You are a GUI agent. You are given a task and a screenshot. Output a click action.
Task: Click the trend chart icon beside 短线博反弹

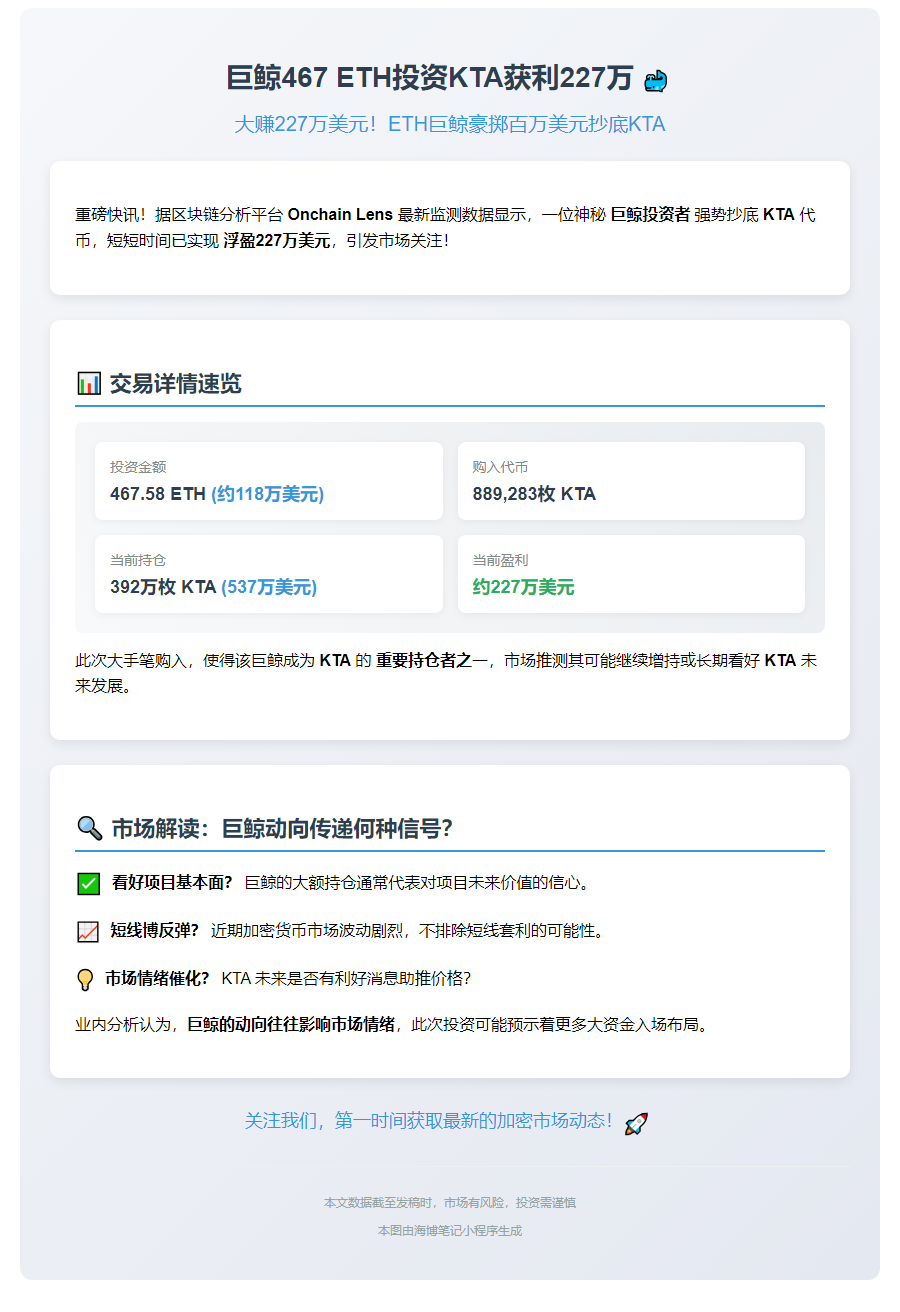click(88, 931)
